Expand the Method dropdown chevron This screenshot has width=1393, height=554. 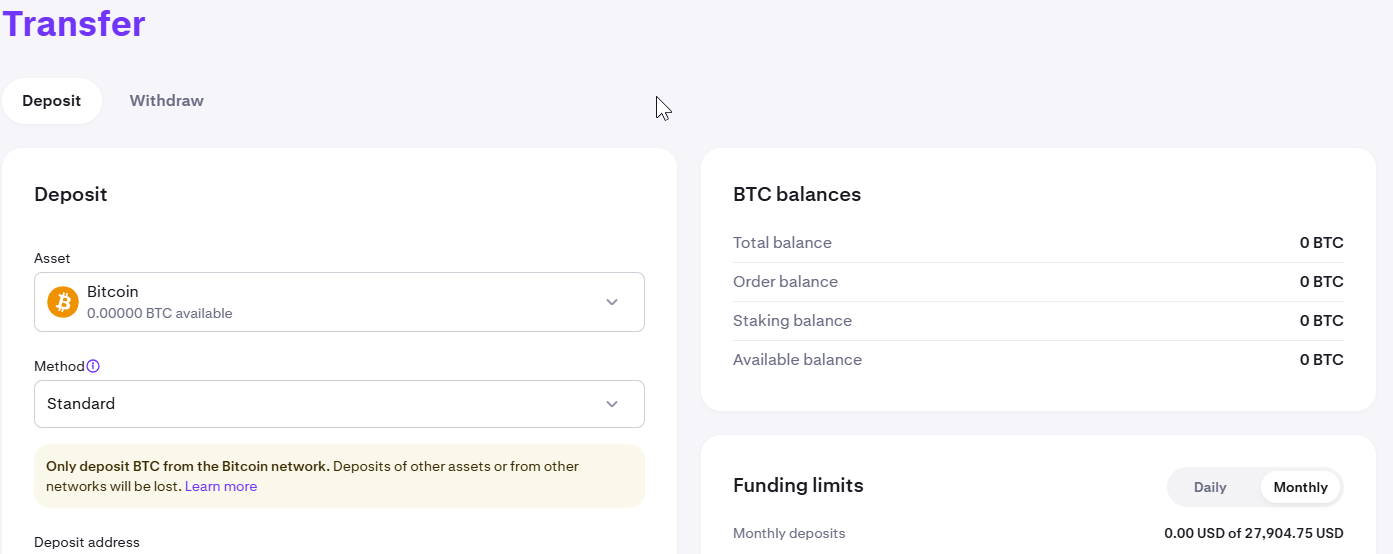tap(612, 404)
